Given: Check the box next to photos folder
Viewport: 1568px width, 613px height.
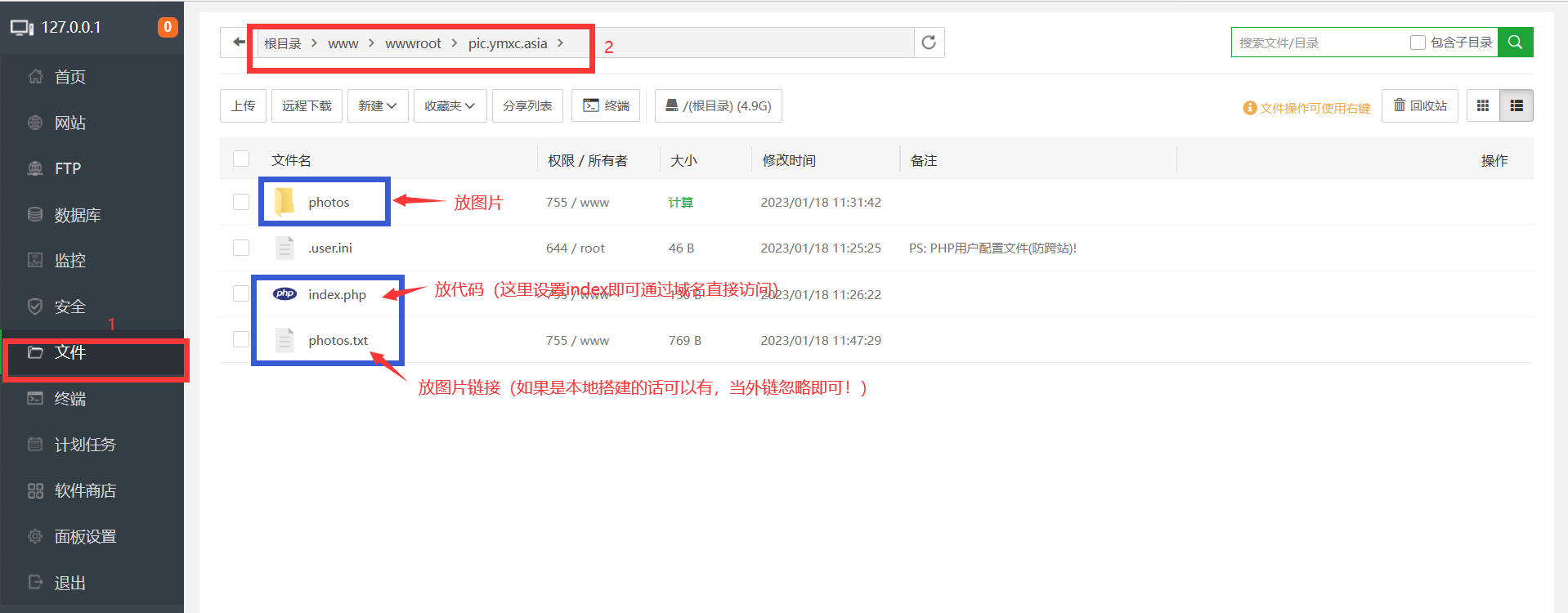Looking at the screenshot, I should [x=241, y=202].
